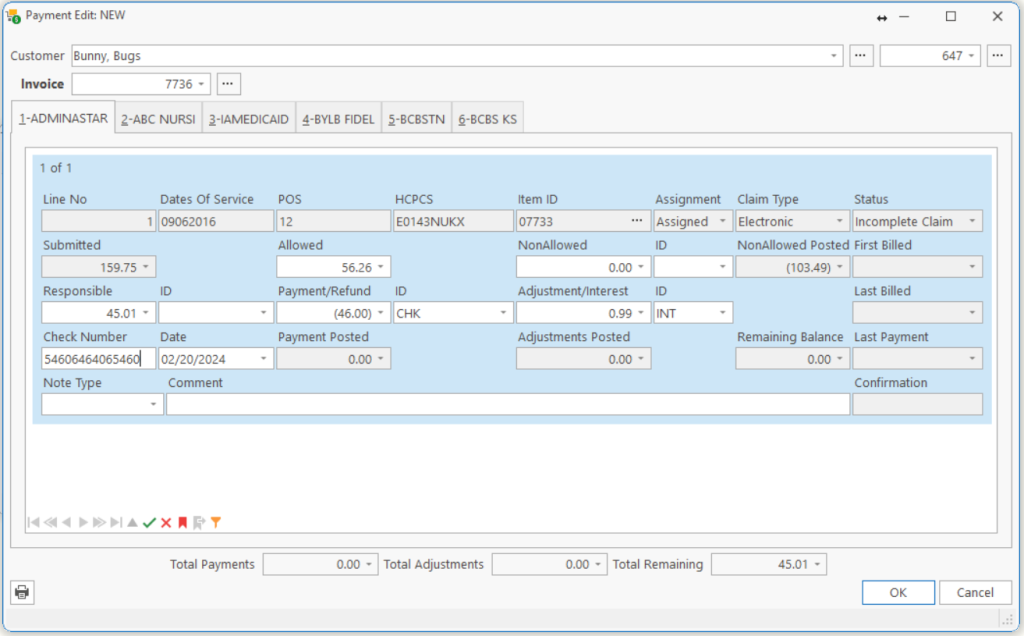The width and height of the screenshot is (1024, 636).
Task: Expand the Payment ID CHK dropdown
Action: pyautogui.click(x=503, y=313)
